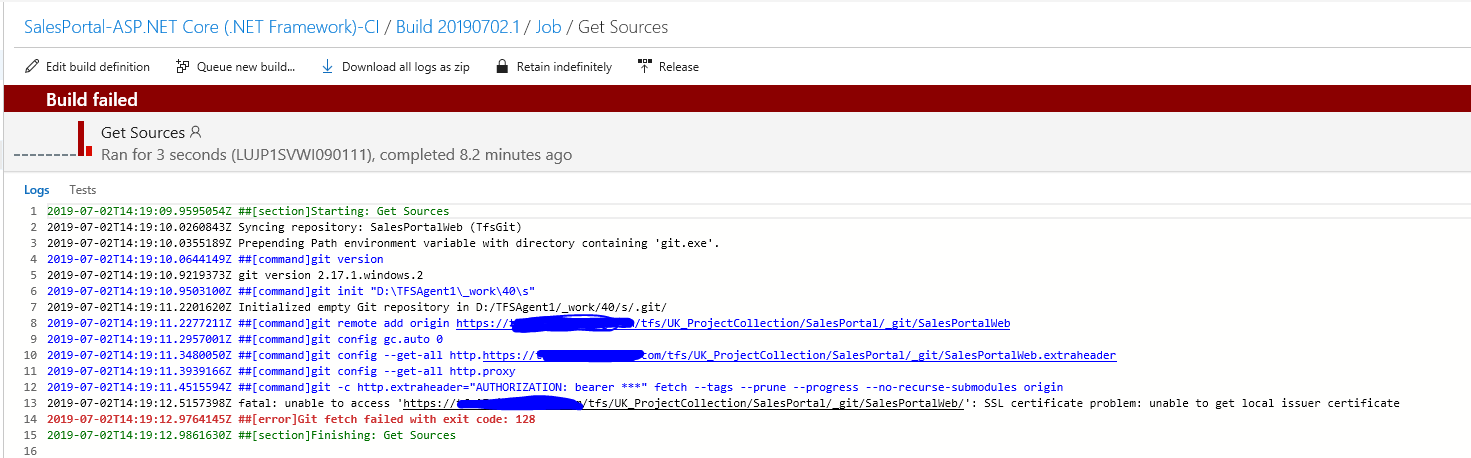Click the Queue new build icon
The width and height of the screenshot is (1471, 458).
(x=182, y=67)
